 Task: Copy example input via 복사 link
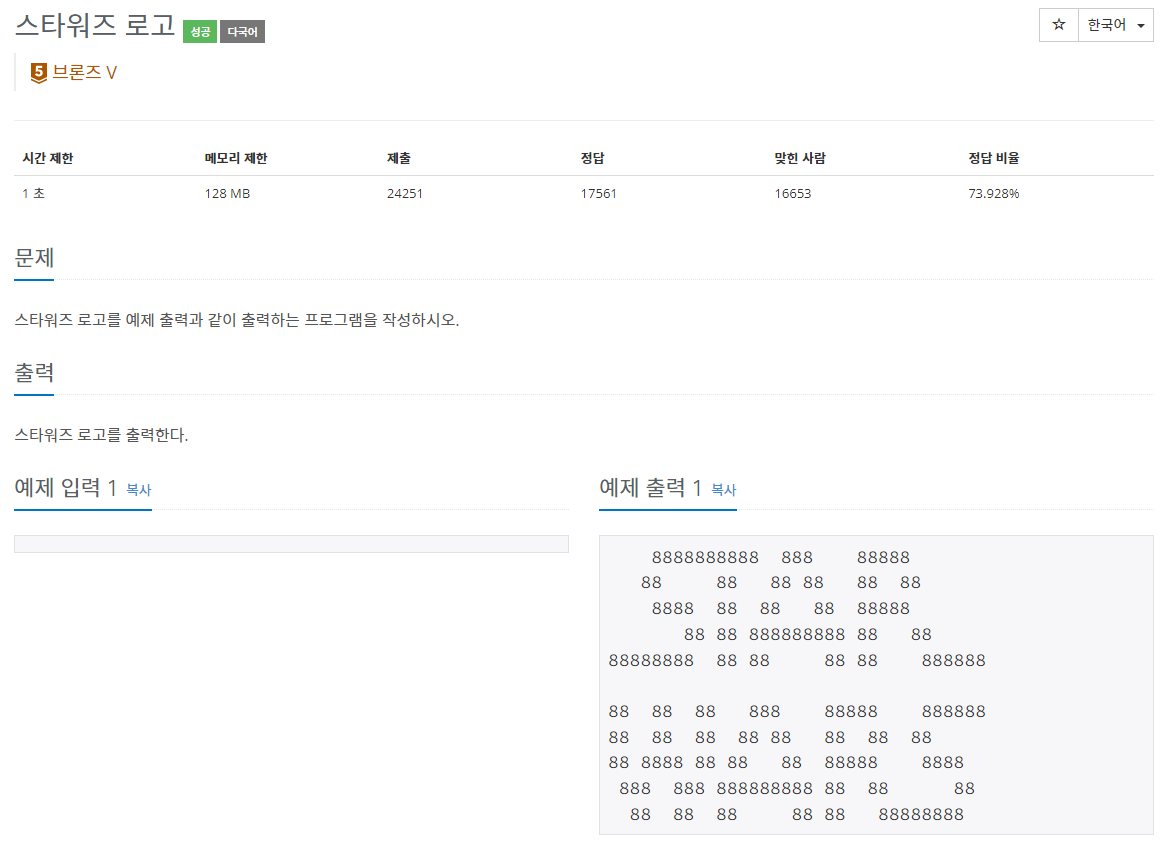138,490
